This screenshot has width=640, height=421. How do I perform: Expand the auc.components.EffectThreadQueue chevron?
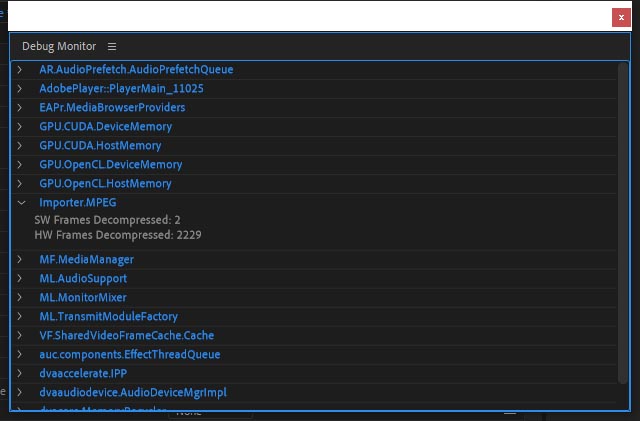[20, 354]
